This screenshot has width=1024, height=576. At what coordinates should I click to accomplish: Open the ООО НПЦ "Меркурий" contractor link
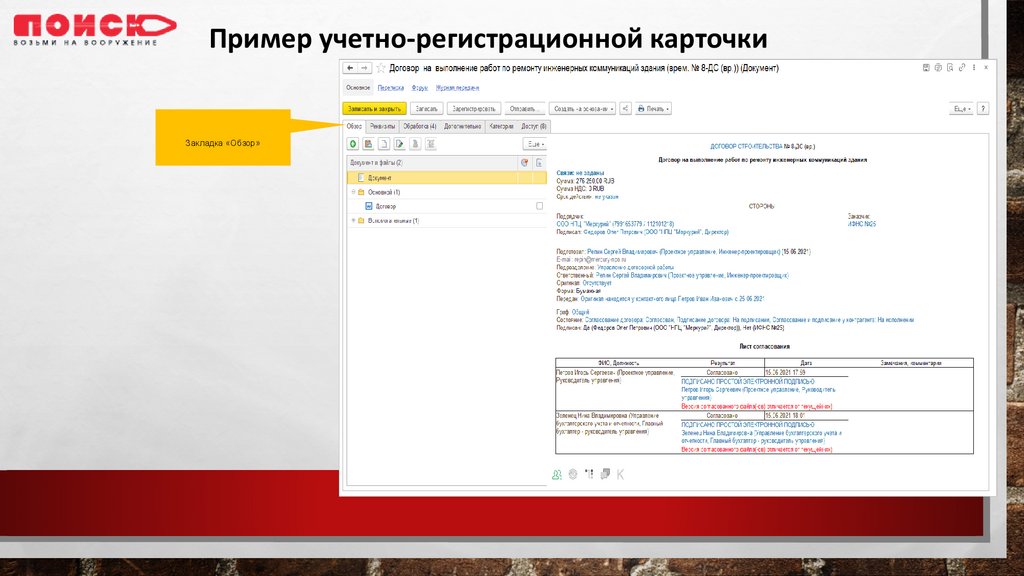point(615,224)
